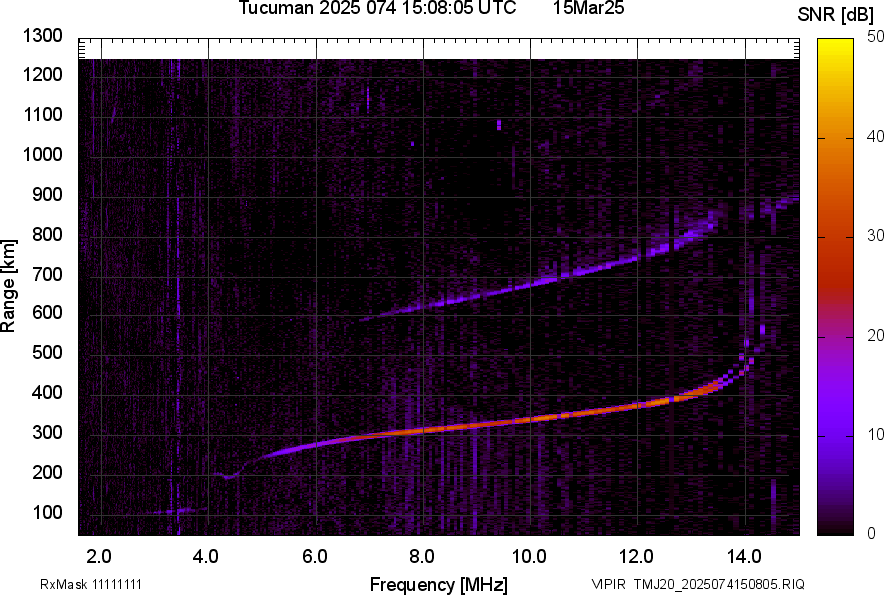Click the 8.0 frequency tick label
The width and height of the screenshot is (884, 595).
(422, 557)
